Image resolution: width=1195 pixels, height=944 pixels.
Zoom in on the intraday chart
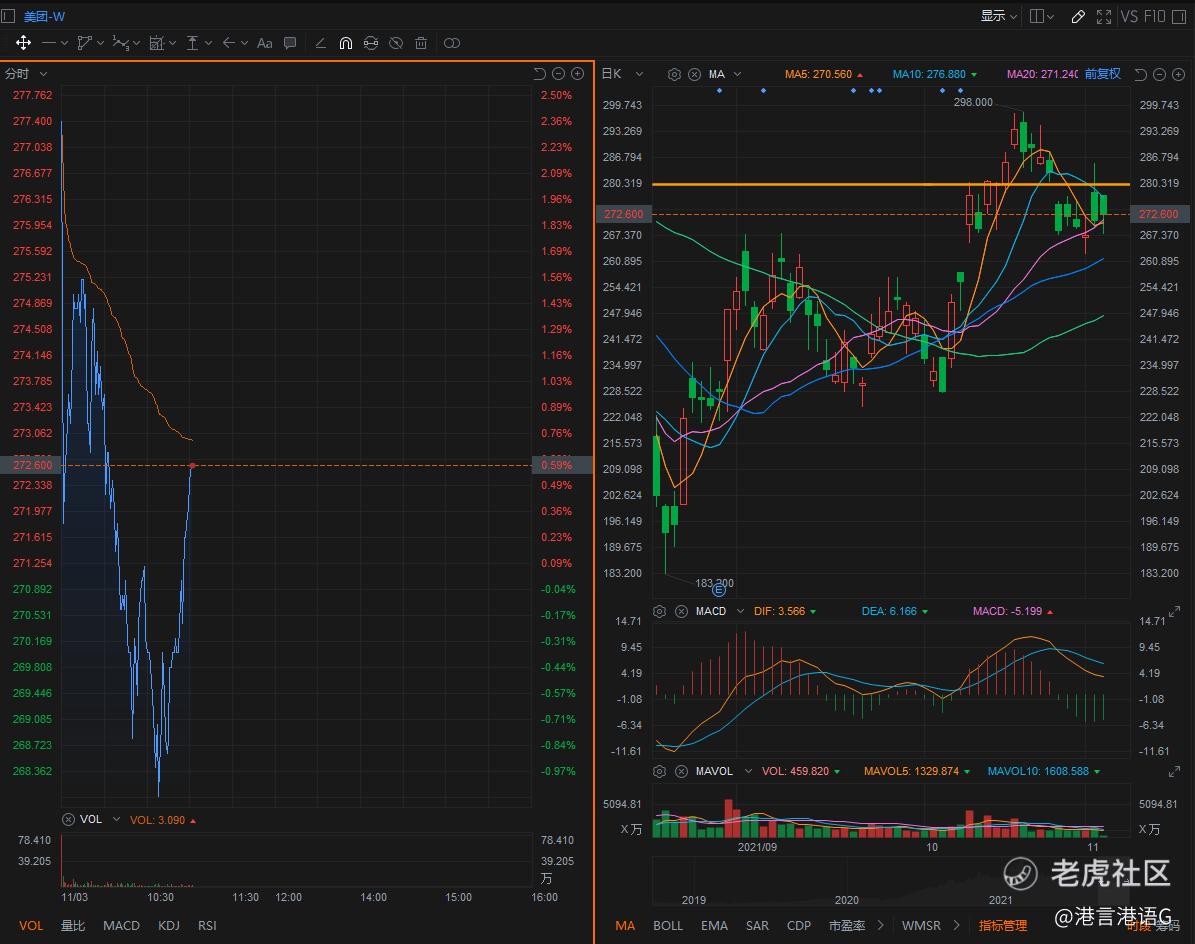point(577,74)
